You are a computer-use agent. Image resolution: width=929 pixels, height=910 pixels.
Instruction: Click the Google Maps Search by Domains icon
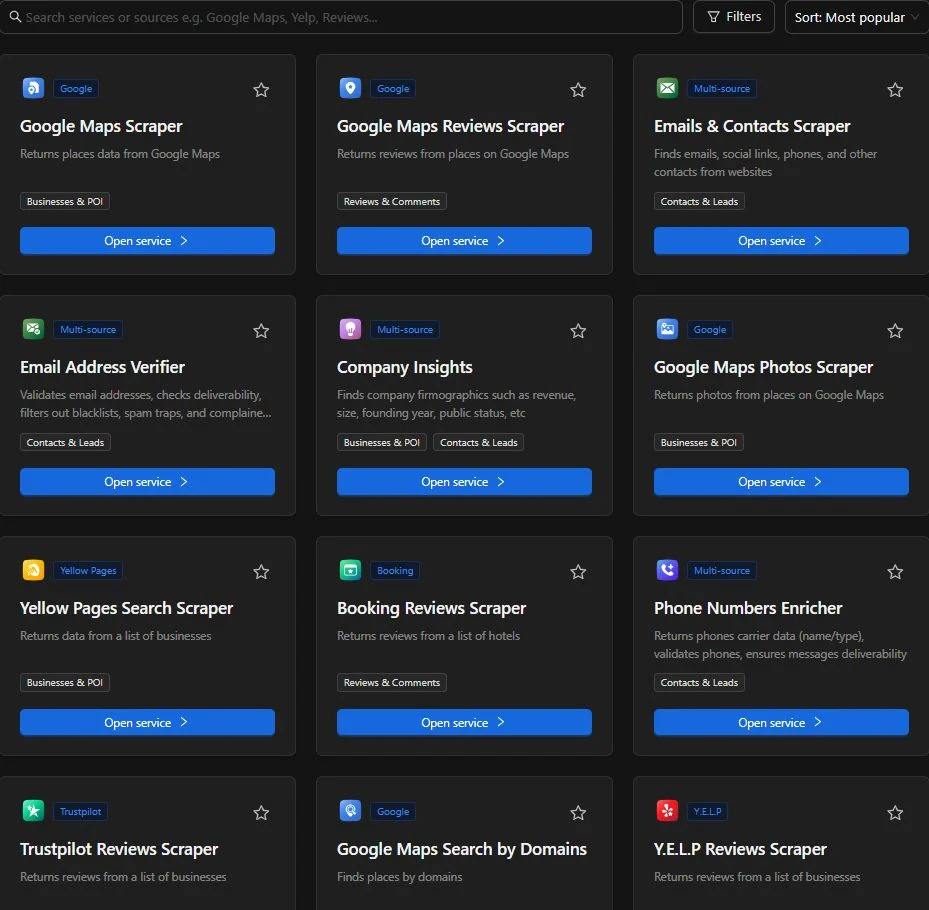click(x=350, y=810)
